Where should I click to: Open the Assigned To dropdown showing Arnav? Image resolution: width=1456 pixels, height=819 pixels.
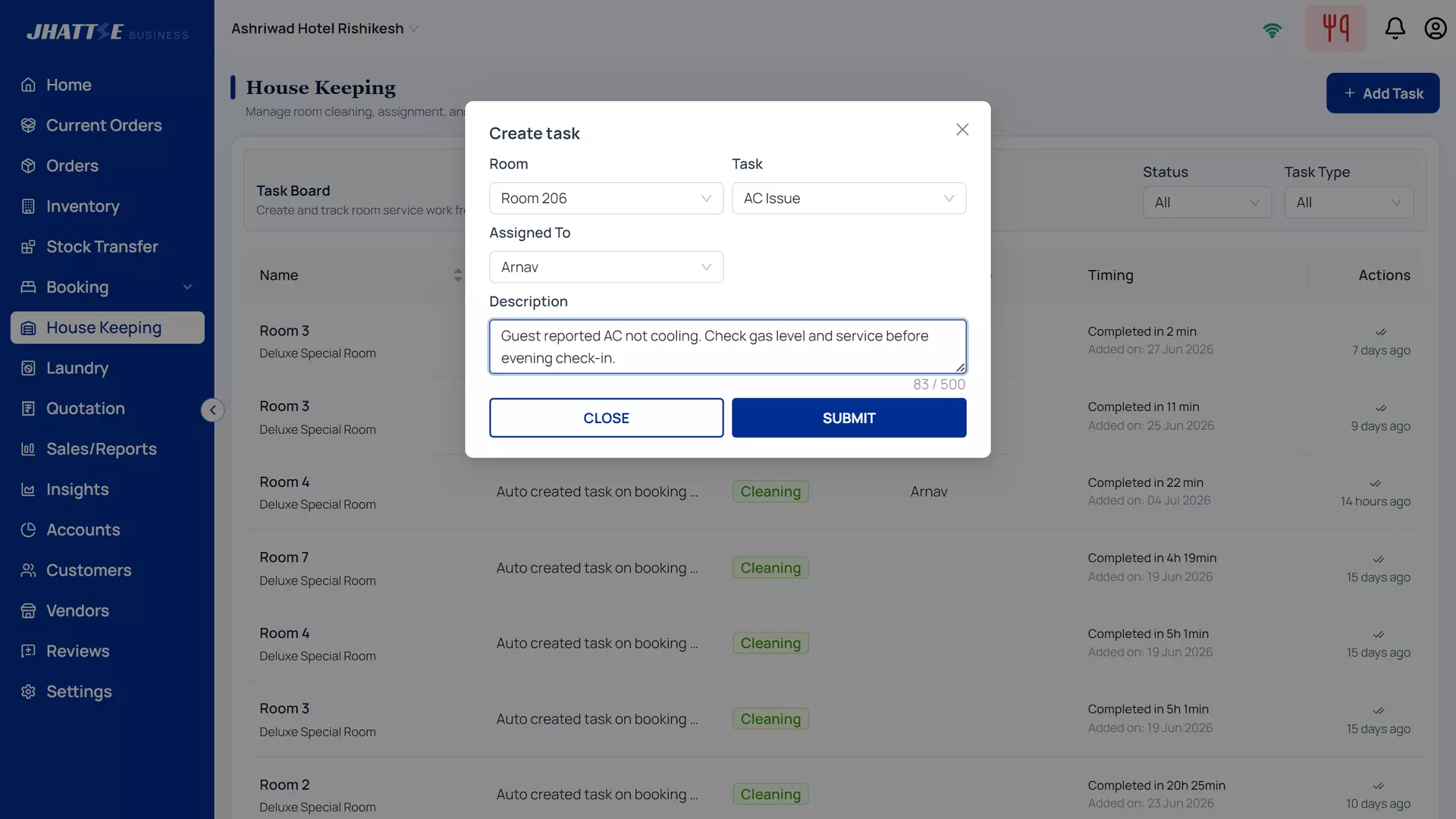tap(606, 267)
